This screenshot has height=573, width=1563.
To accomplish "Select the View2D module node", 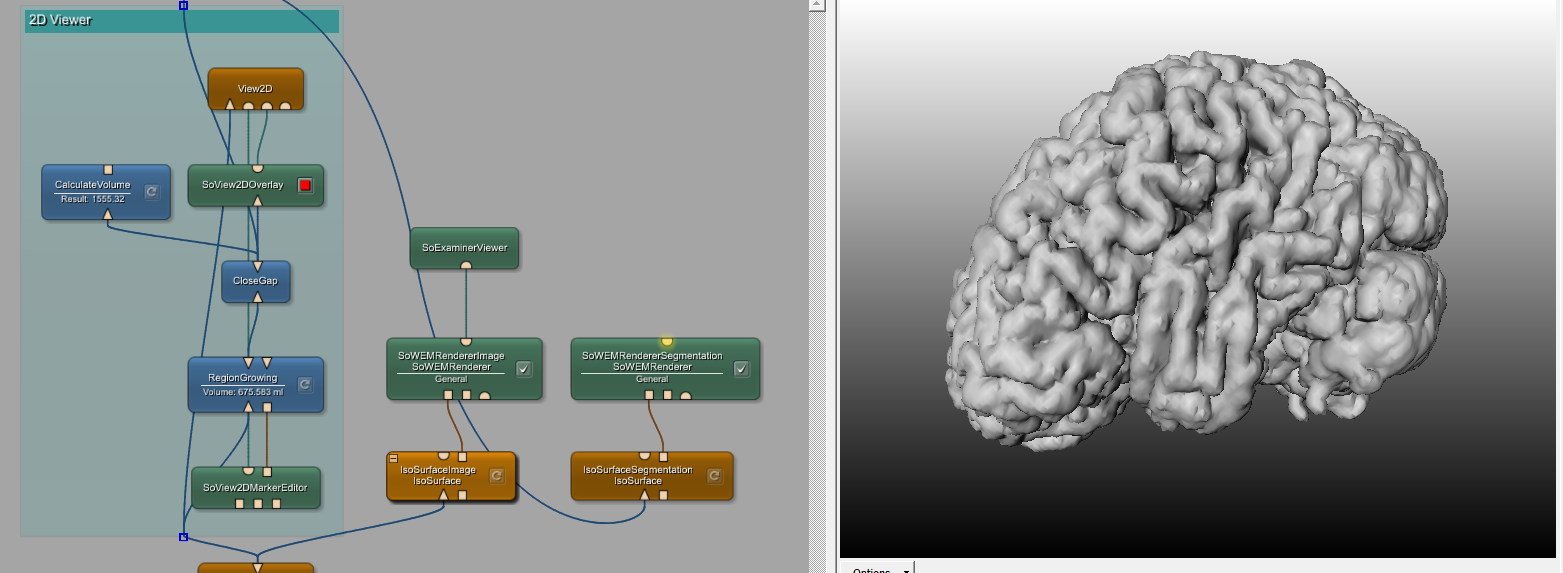I will pos(255,88).
